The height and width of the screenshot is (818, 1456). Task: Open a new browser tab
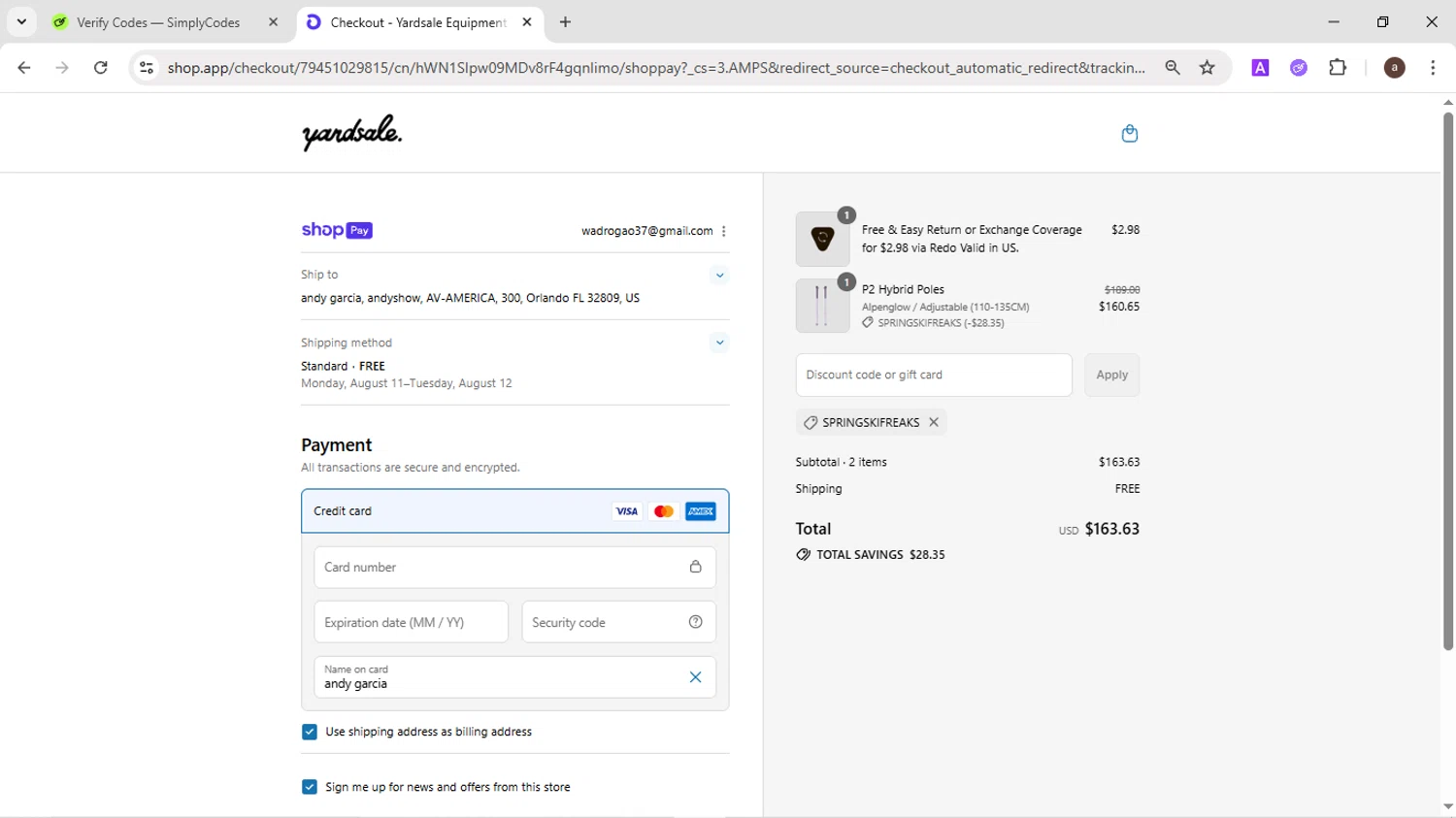coord(566,22)
